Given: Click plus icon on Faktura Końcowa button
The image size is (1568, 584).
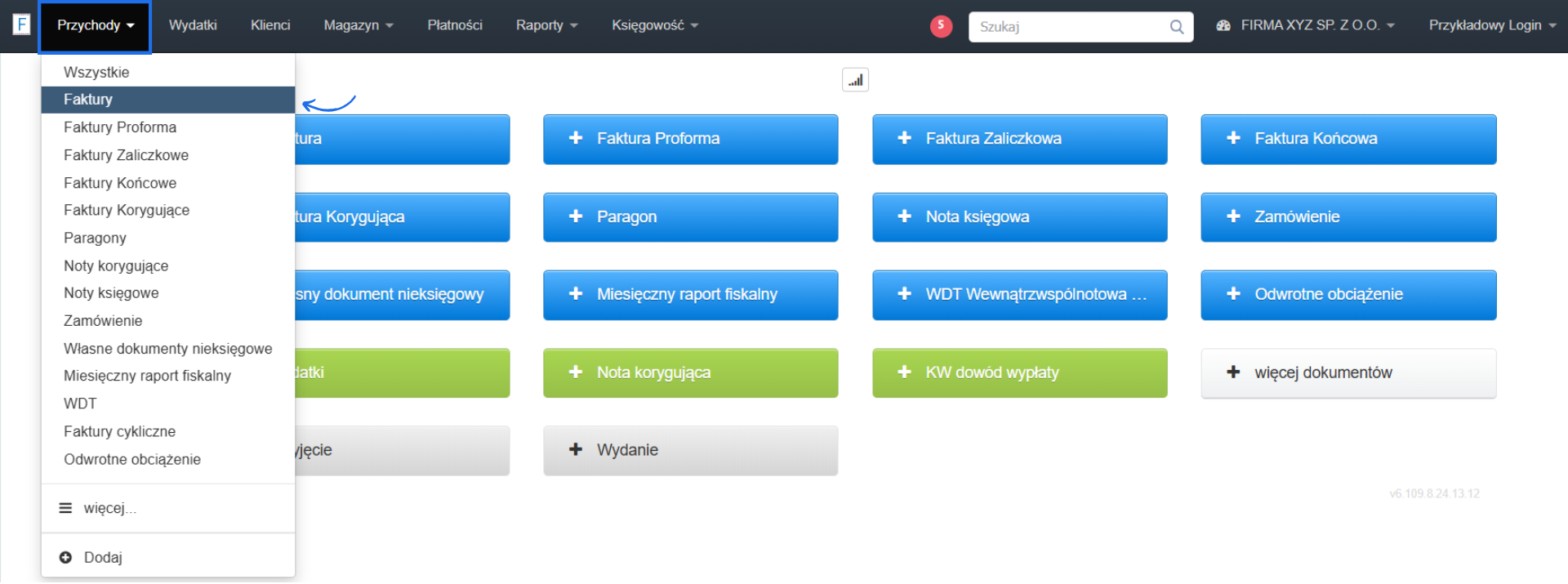Looking at the screenshot, I should 1233,138.
